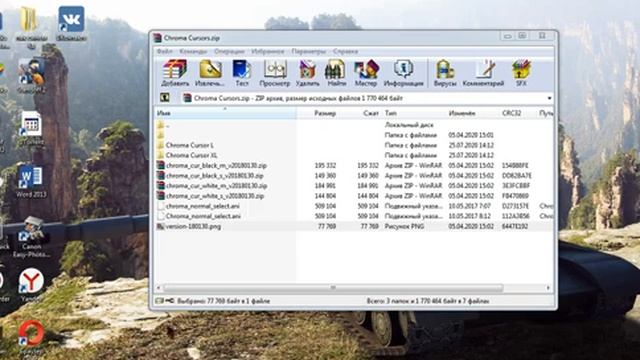Open the Yandex browser desktop shortcut
This screenshot has width=640, height=360.
pos(31,285)
